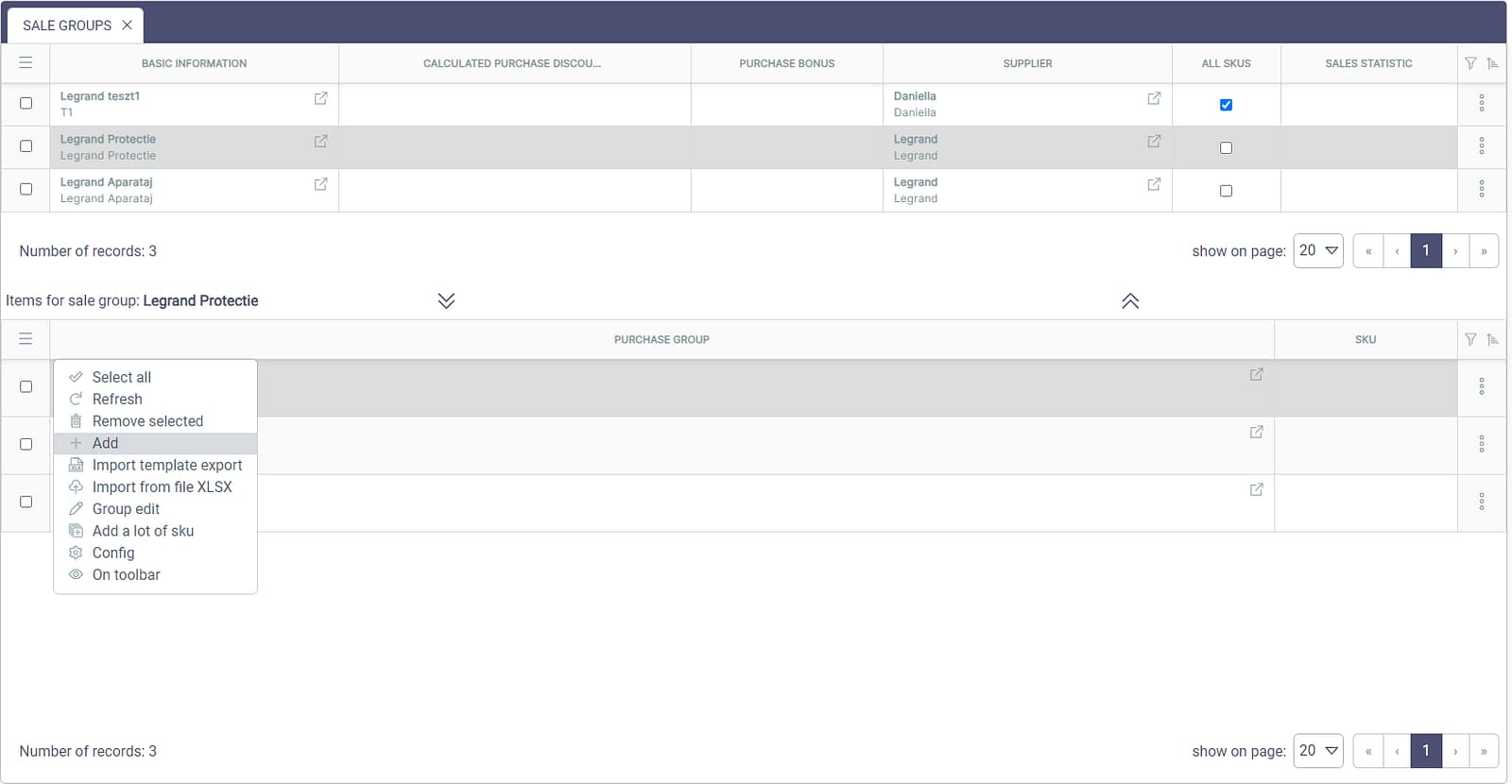Image resolution: width=1512 pixels, height=784 pixels.
Task: Open Legrand teszt1 record link icon
Action: (x=320, y=98)
